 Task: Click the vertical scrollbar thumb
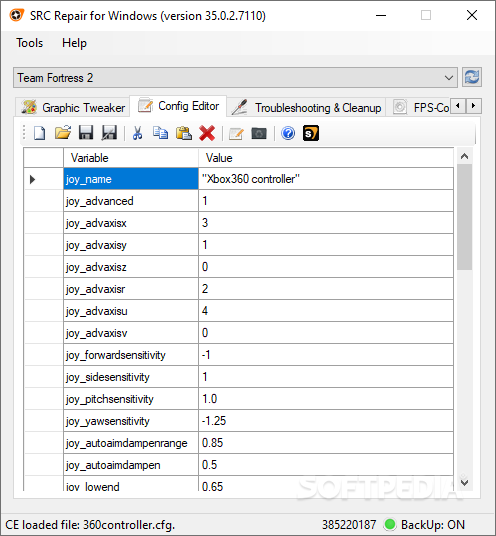tap(464, 217)
